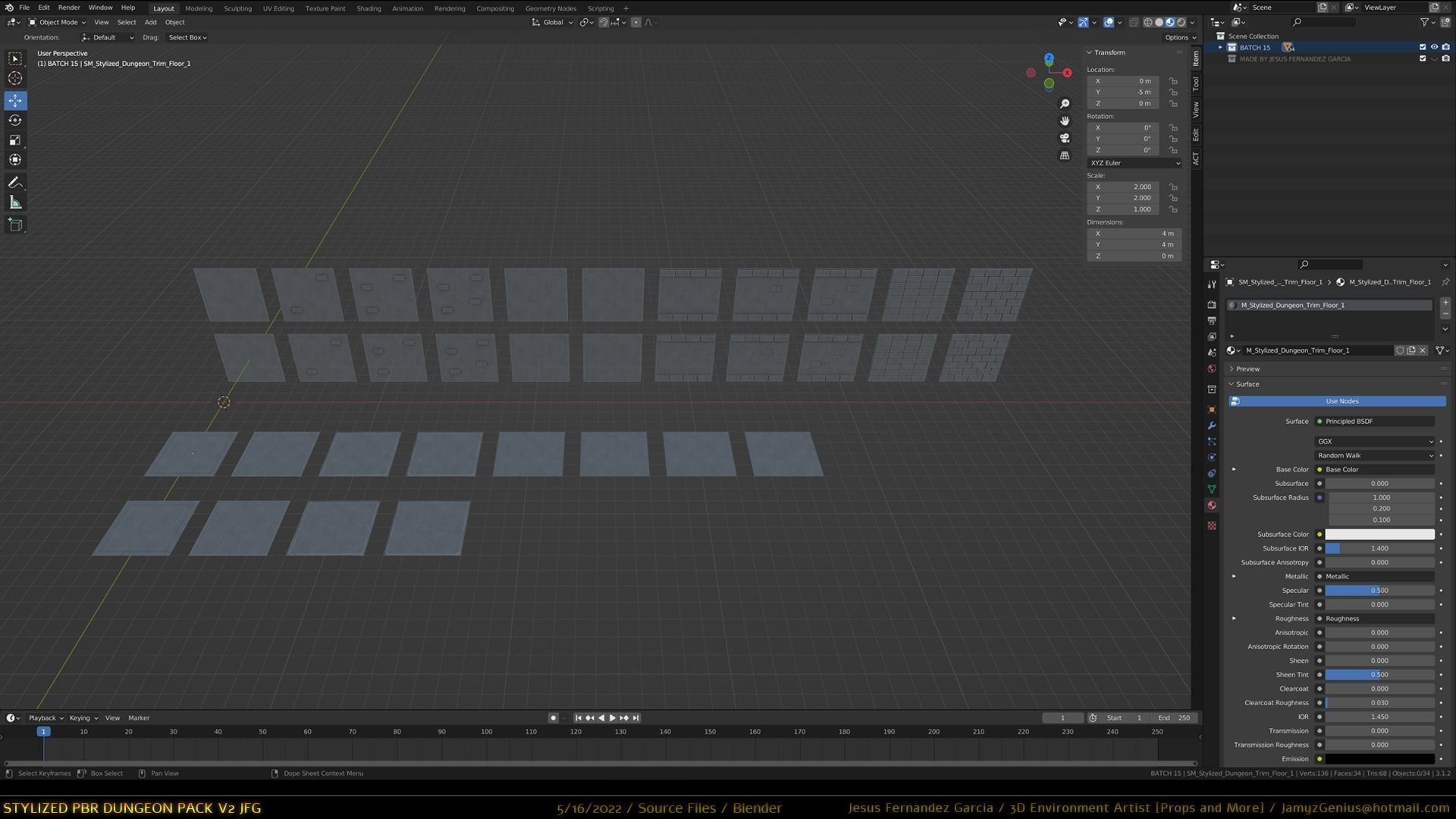Click Principled BSDF surface shader button

pos(1375,422)
